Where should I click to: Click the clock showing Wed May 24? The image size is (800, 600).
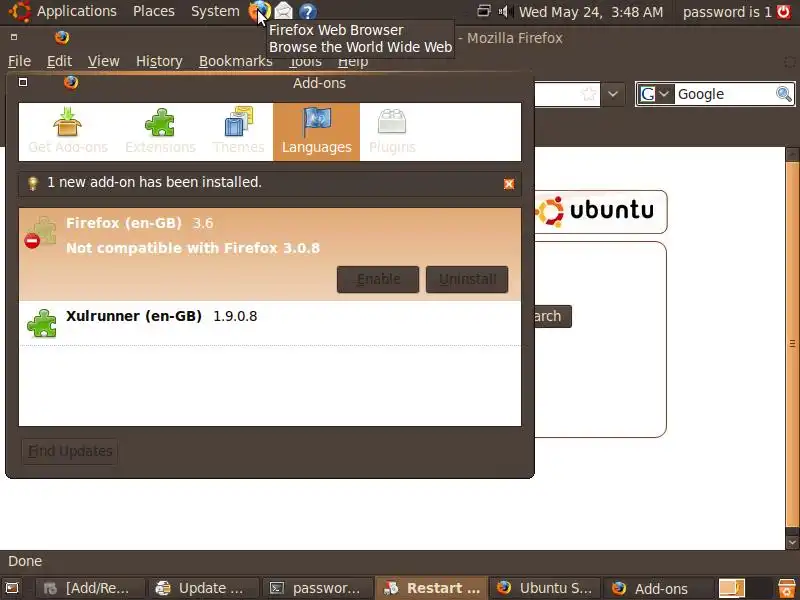coord(591,12)
